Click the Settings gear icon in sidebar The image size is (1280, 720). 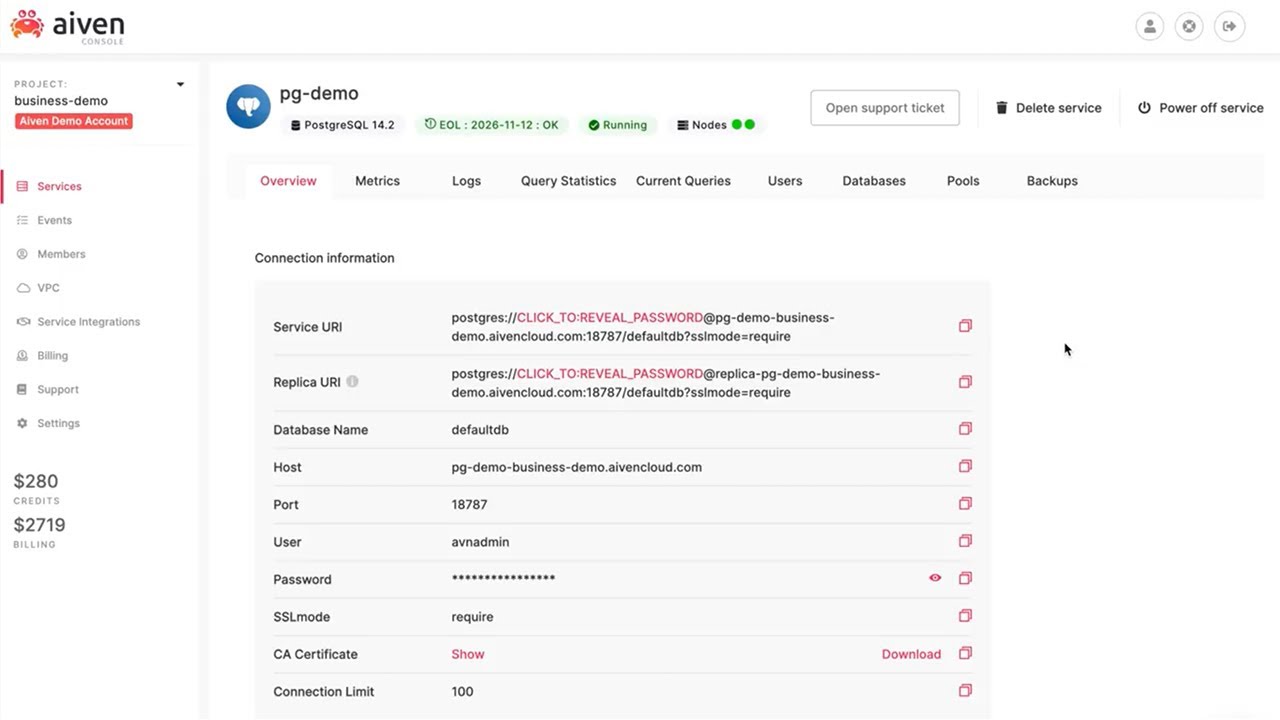click(x=22, y=423)
